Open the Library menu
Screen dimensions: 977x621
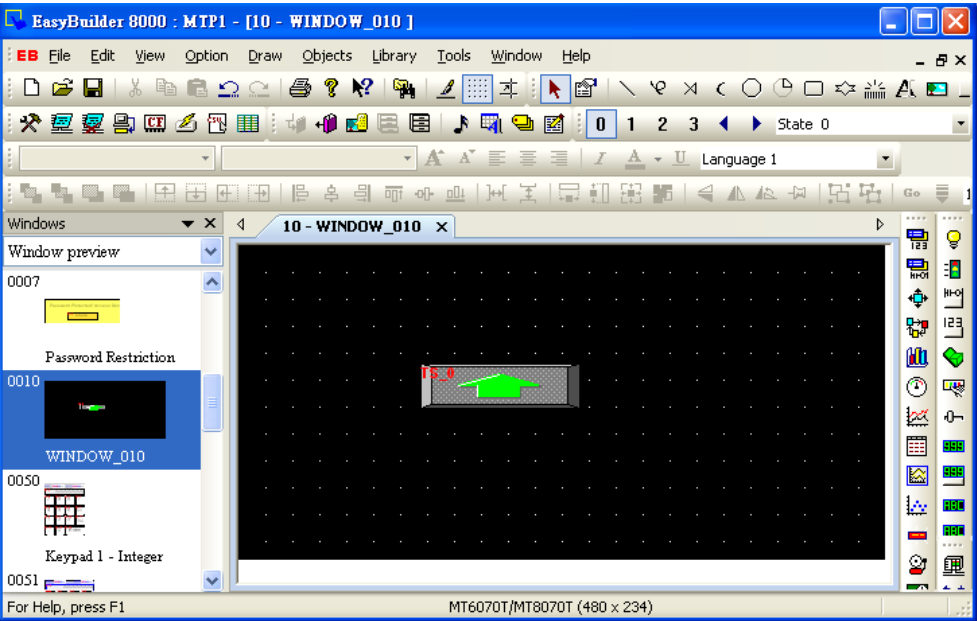[x=394, y=56]
